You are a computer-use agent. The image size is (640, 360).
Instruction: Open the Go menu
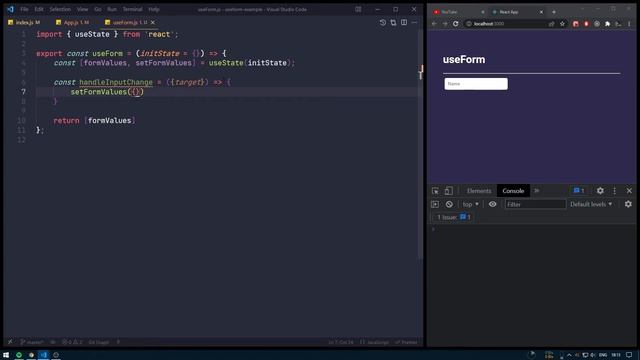point(98,9)
